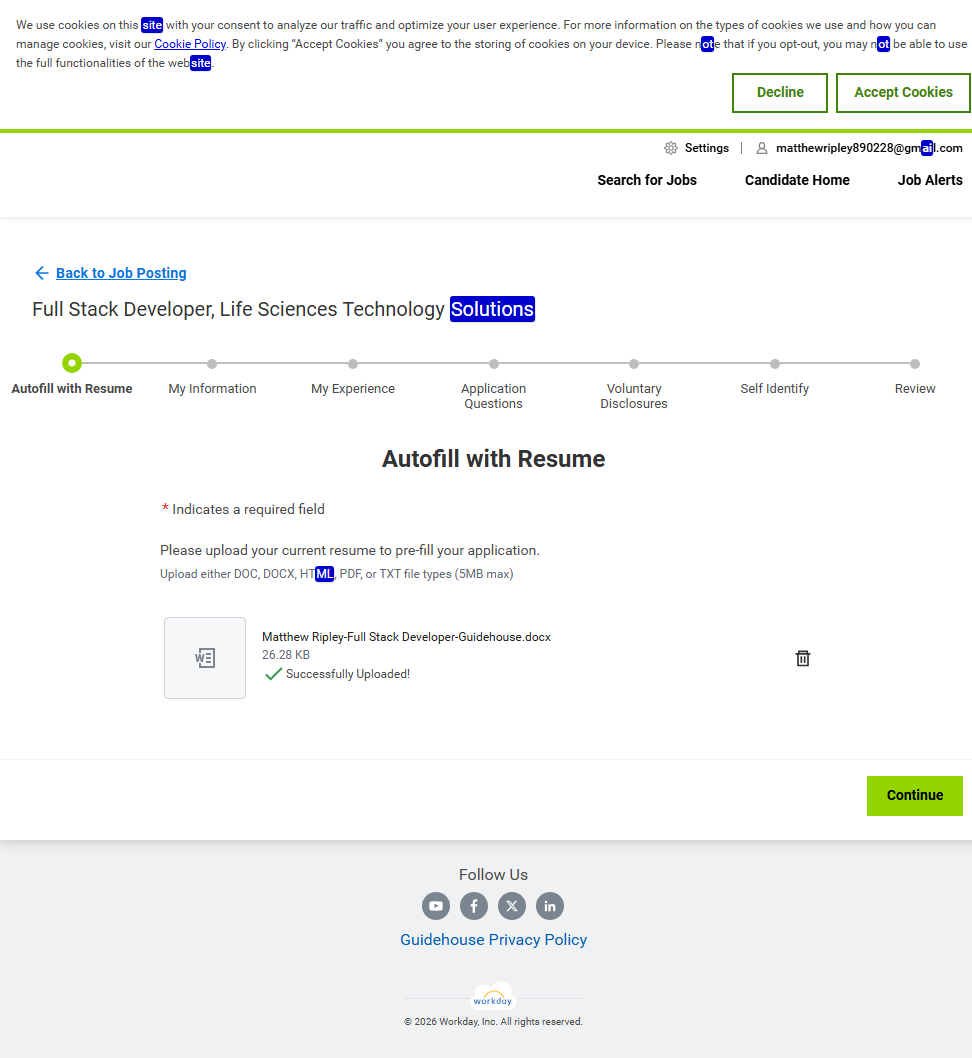Image resolution: width=972 pixels, height=1058 pixels.
Task: Open account menu for matthewripley890228 email
Action: [x=868, y=148]
